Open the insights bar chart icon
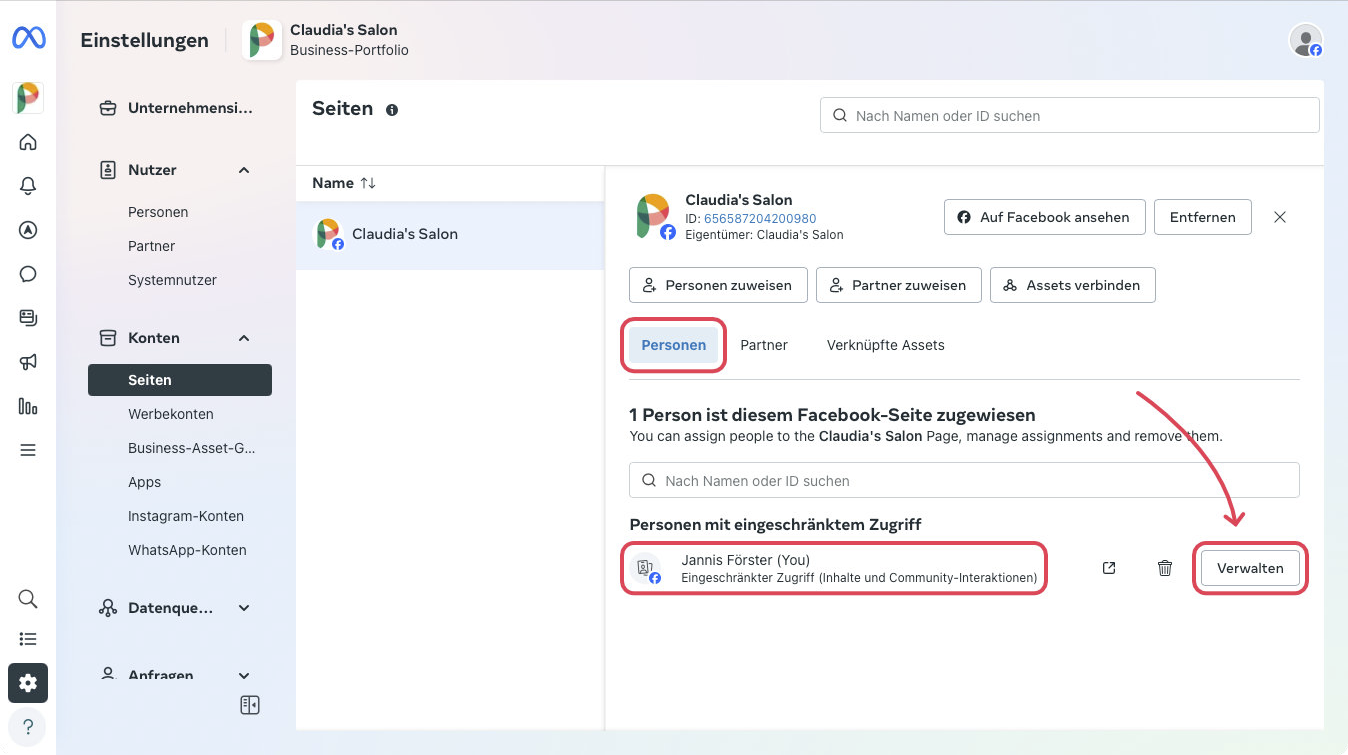 pos(28,406)
